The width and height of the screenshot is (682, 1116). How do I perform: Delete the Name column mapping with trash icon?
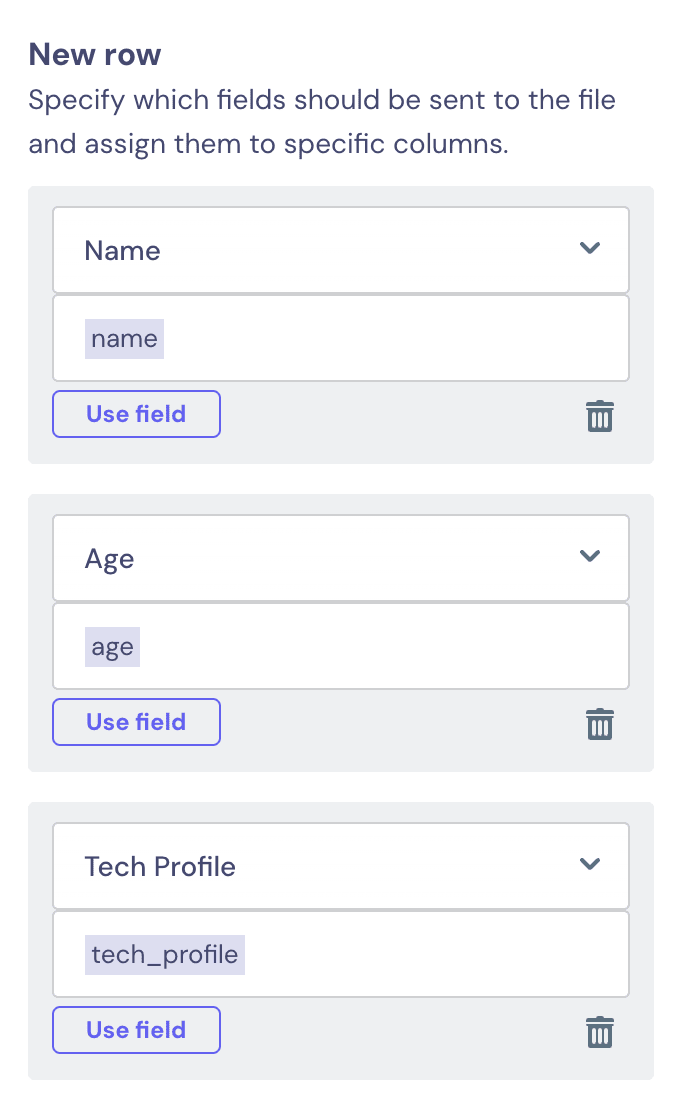(599, 416)
